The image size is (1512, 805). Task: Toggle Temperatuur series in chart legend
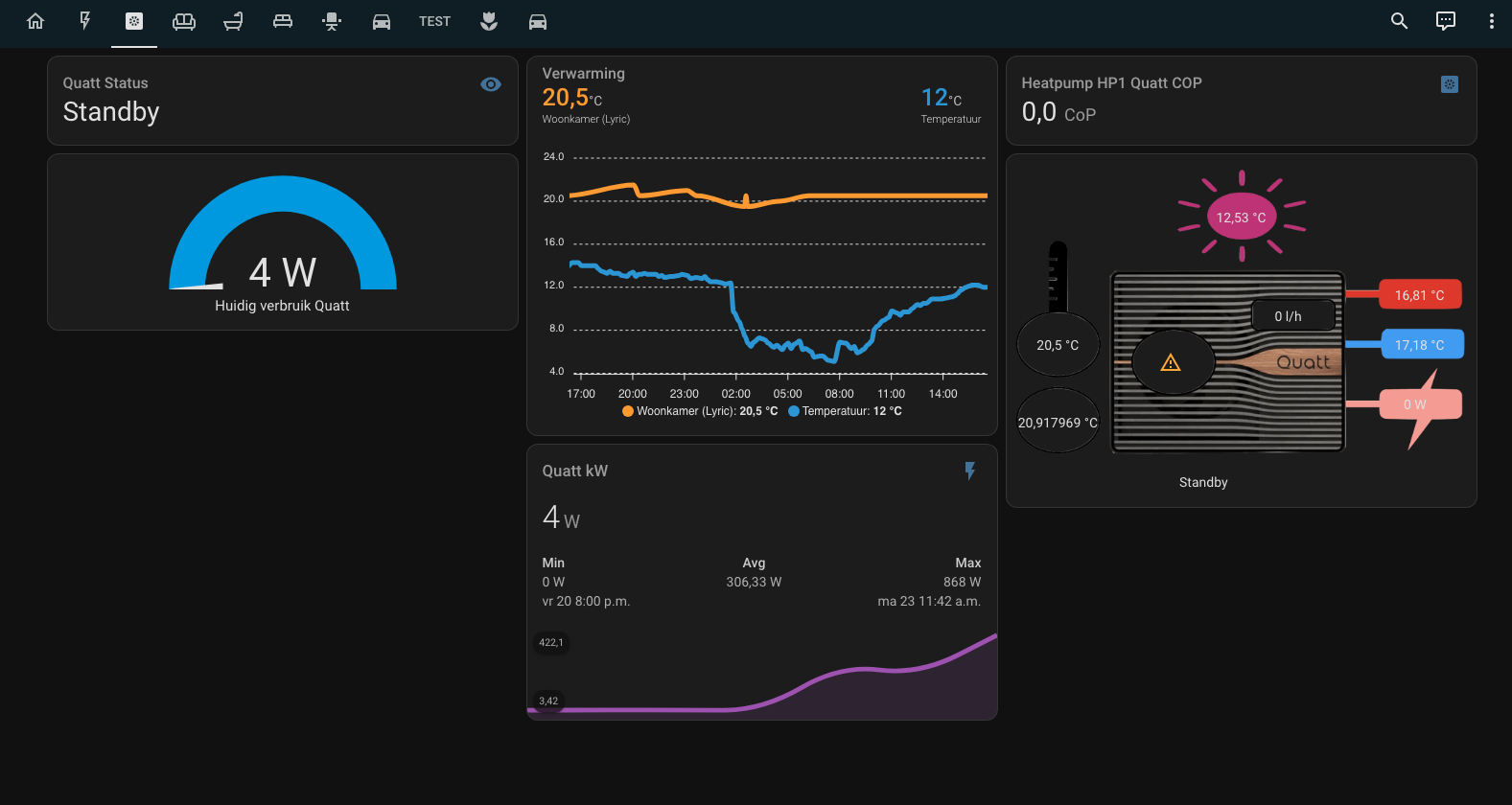pos(845,411)
